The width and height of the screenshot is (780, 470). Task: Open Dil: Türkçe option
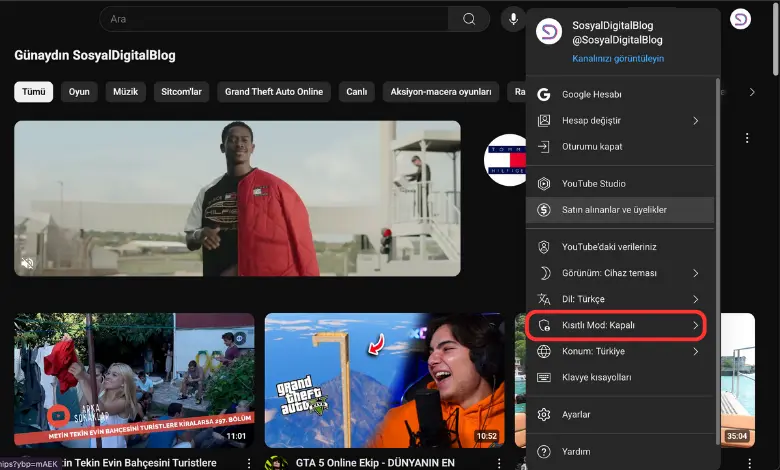click(x=620, y=299)
